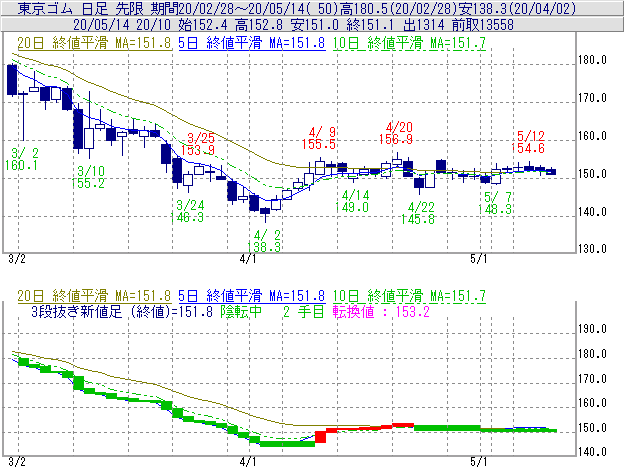Screen dimensions: 624x474
Task: Click the 転換値：153.2 text
Action: (381, 312)
